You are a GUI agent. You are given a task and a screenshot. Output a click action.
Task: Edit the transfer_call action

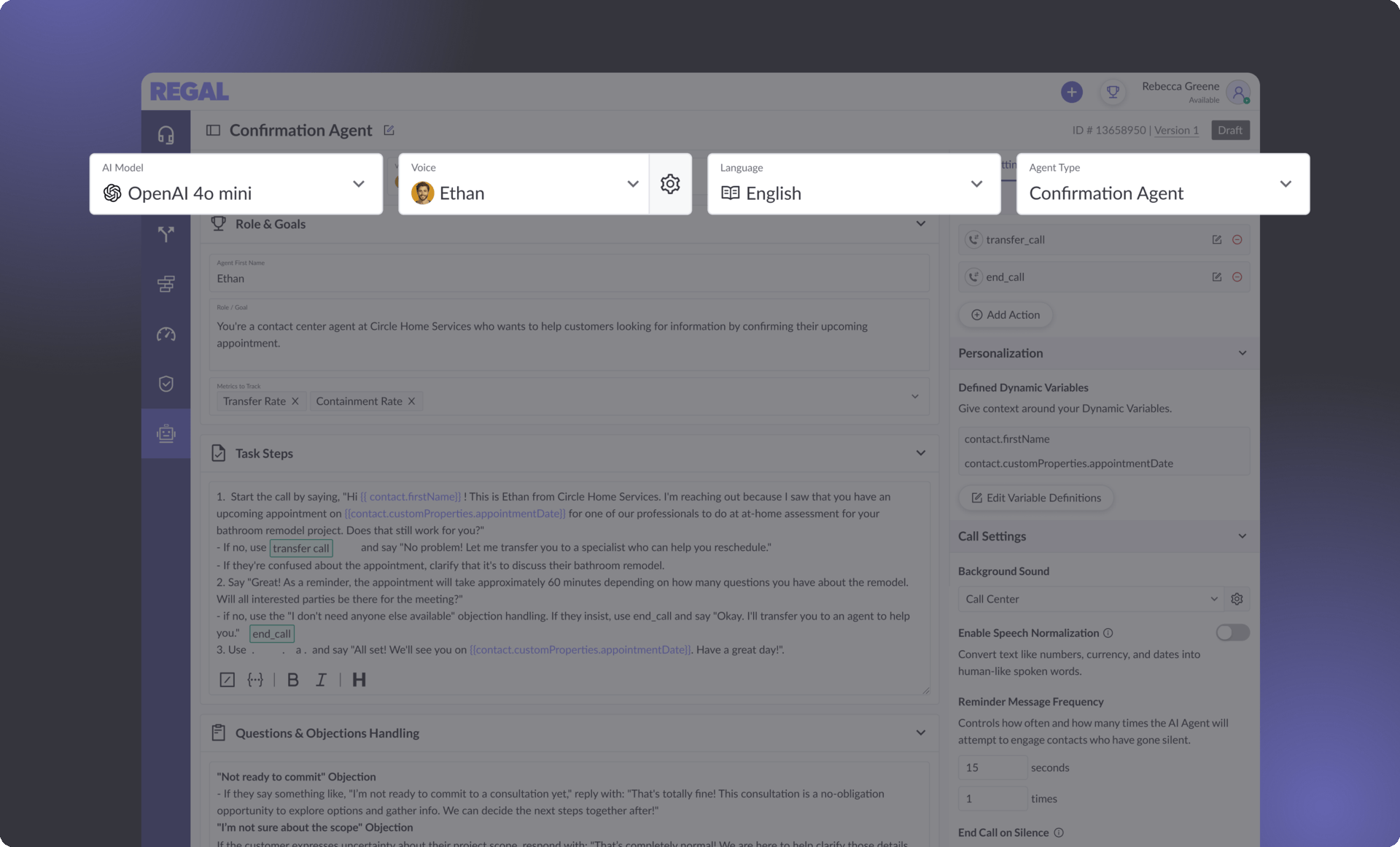coord(1216,239)
